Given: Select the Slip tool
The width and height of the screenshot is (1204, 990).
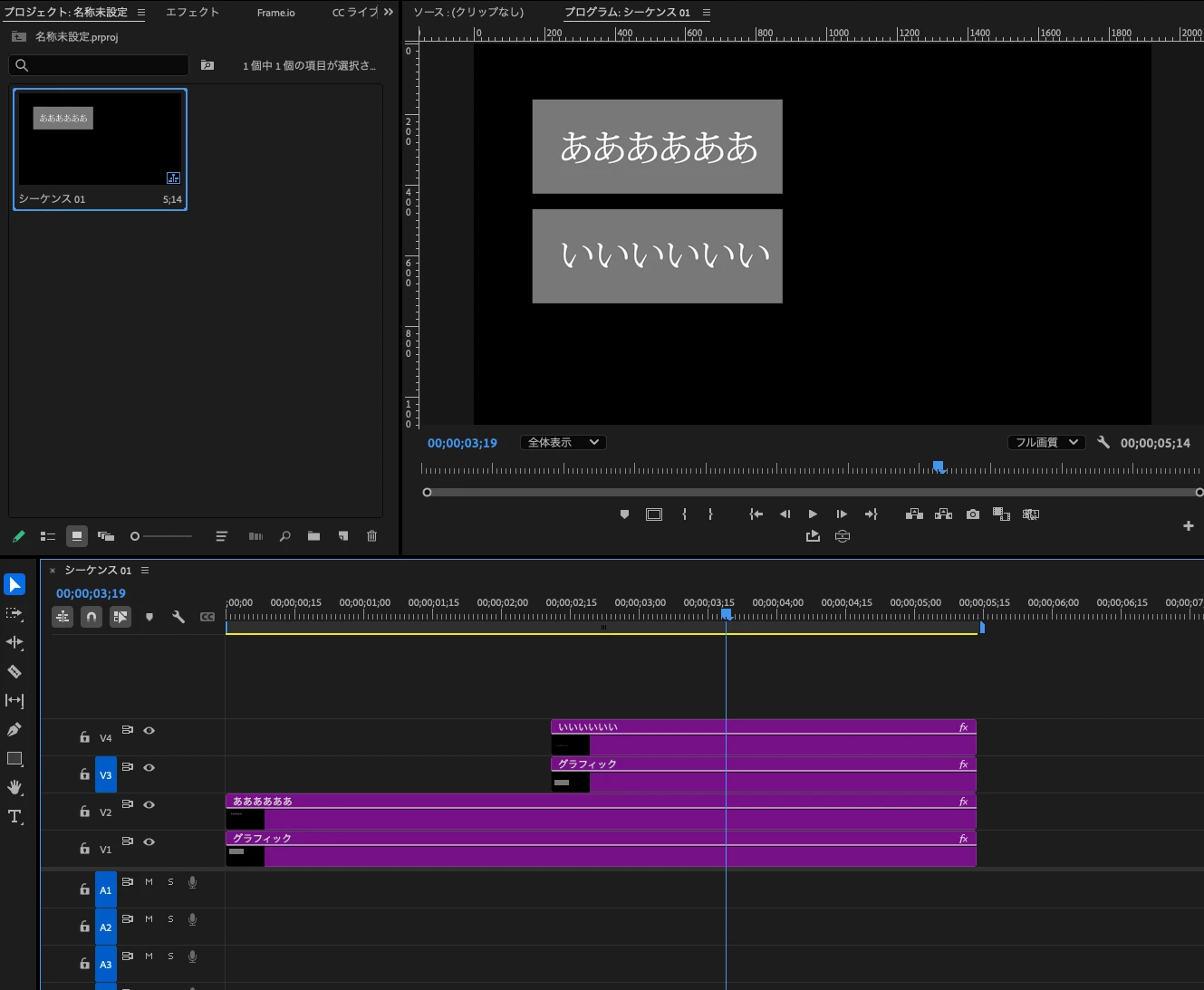Looking at the screenshot, I should click(14, 700).
